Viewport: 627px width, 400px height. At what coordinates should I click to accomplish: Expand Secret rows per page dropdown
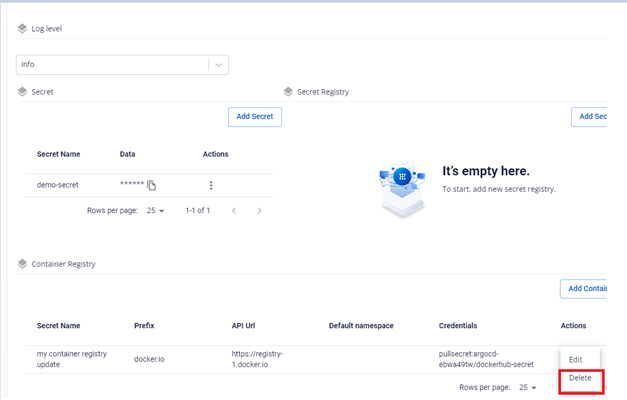click(x=157, y=211)
